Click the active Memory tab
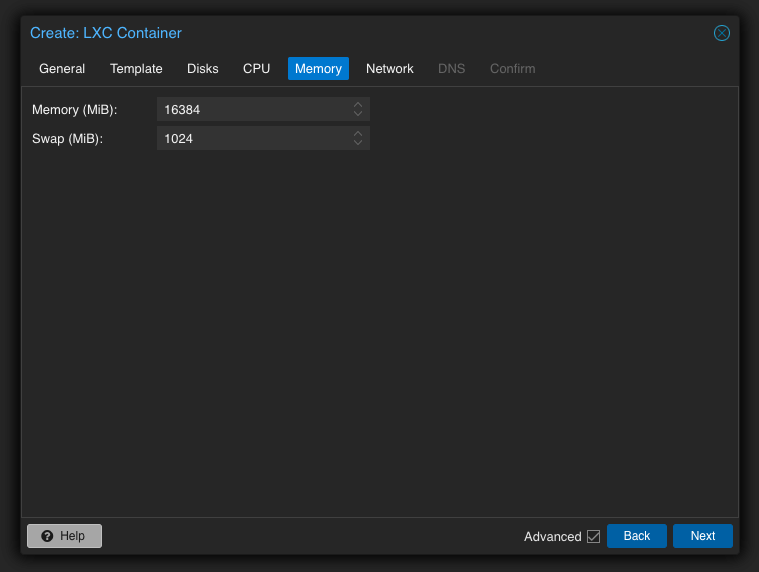Screen dimensions: 759x572 tap(318, 69)
